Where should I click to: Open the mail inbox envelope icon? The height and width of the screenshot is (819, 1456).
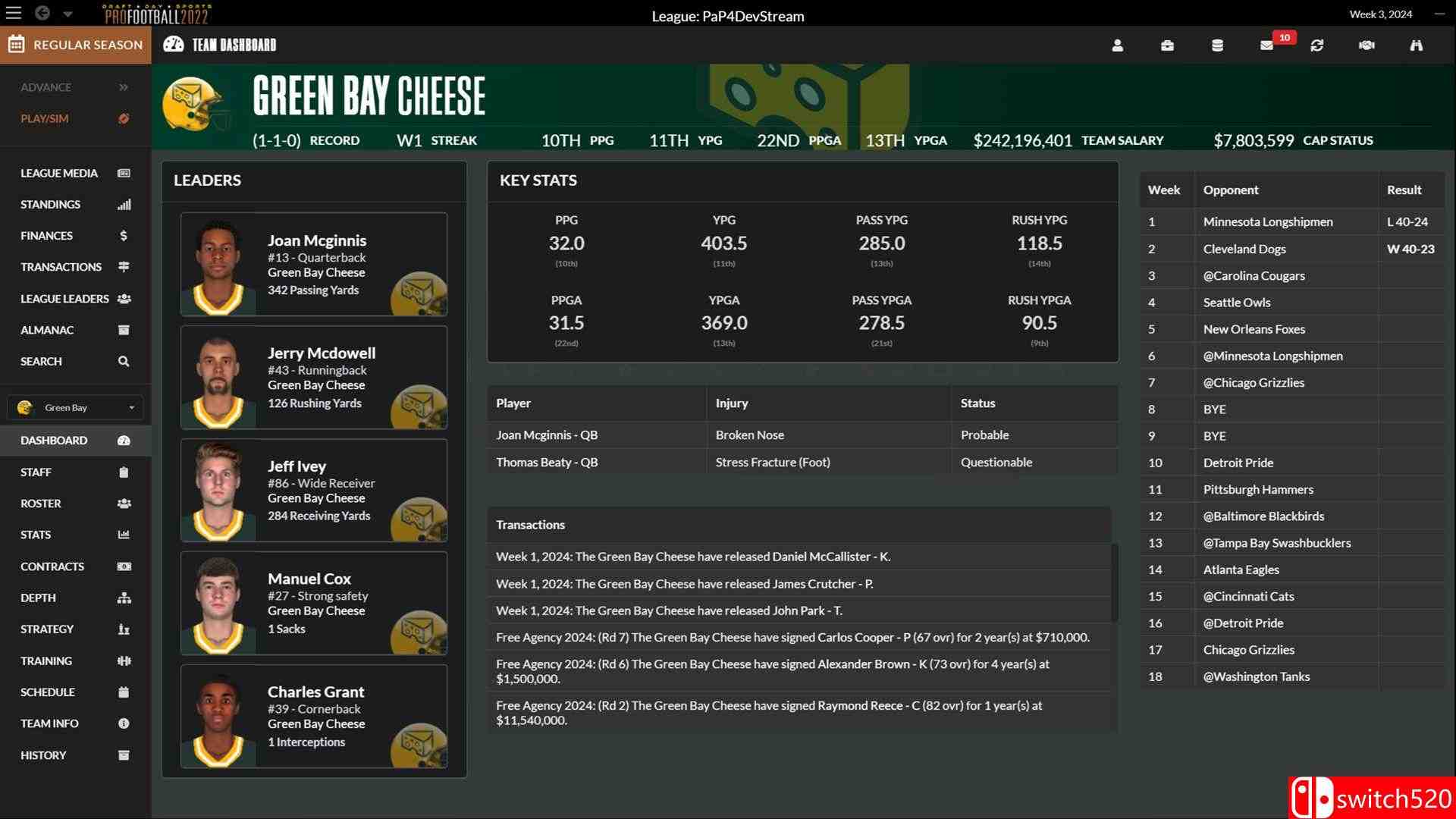click(1266, 45)
